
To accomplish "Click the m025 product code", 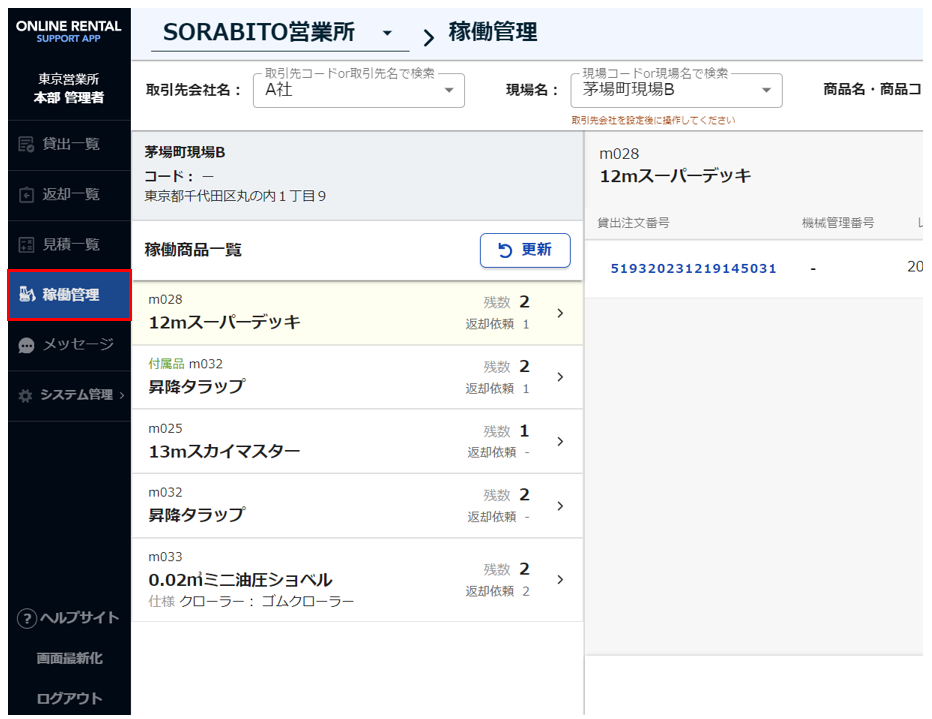I will coord(165,429).
